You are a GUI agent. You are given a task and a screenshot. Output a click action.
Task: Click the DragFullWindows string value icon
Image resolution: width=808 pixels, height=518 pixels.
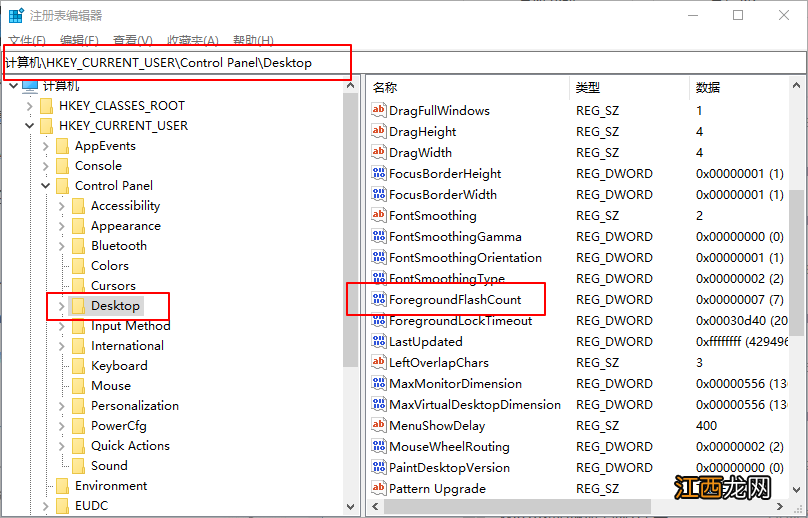tap(378, 111)
